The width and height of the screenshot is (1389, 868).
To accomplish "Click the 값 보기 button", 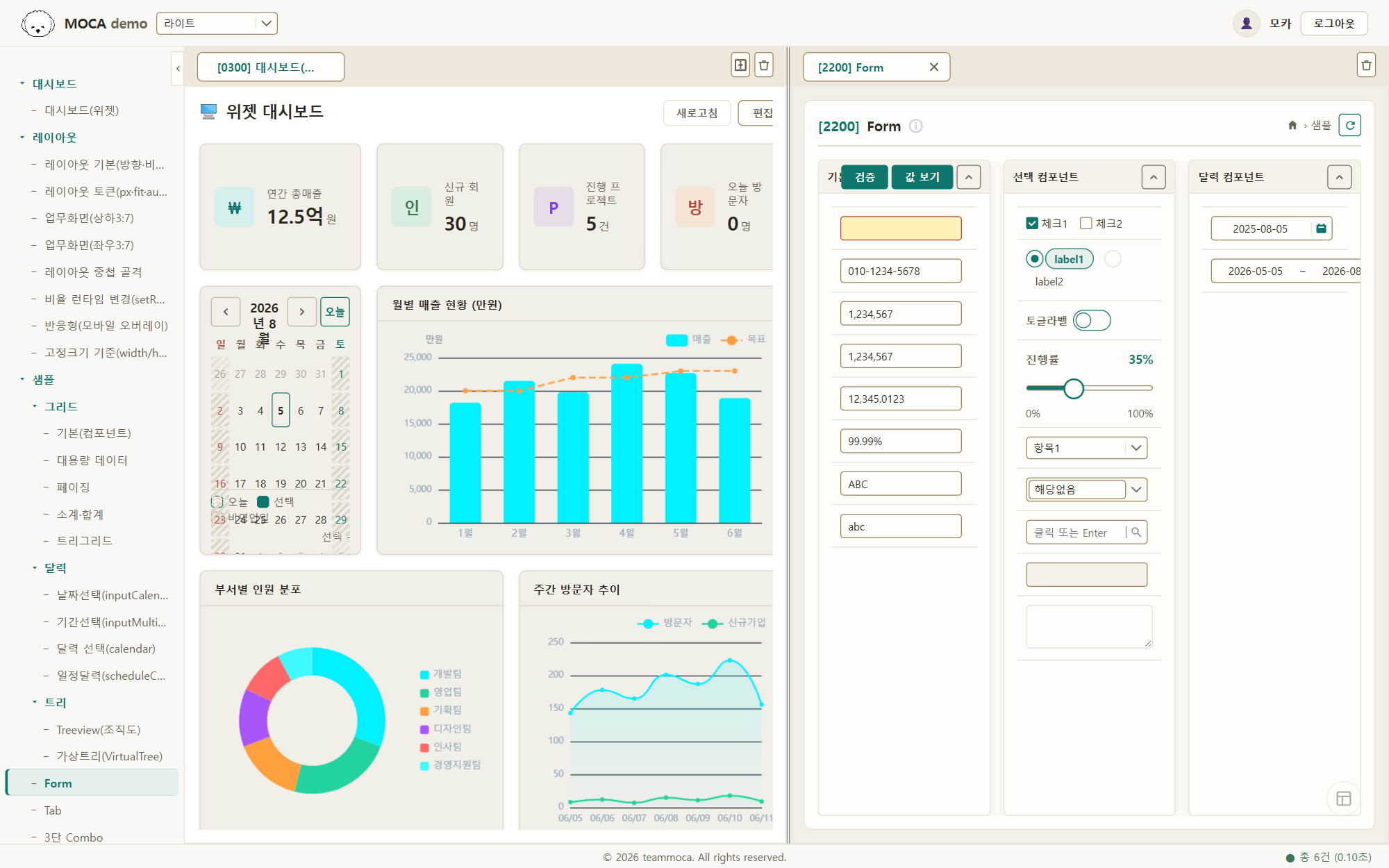I will [x=922, y=177].
